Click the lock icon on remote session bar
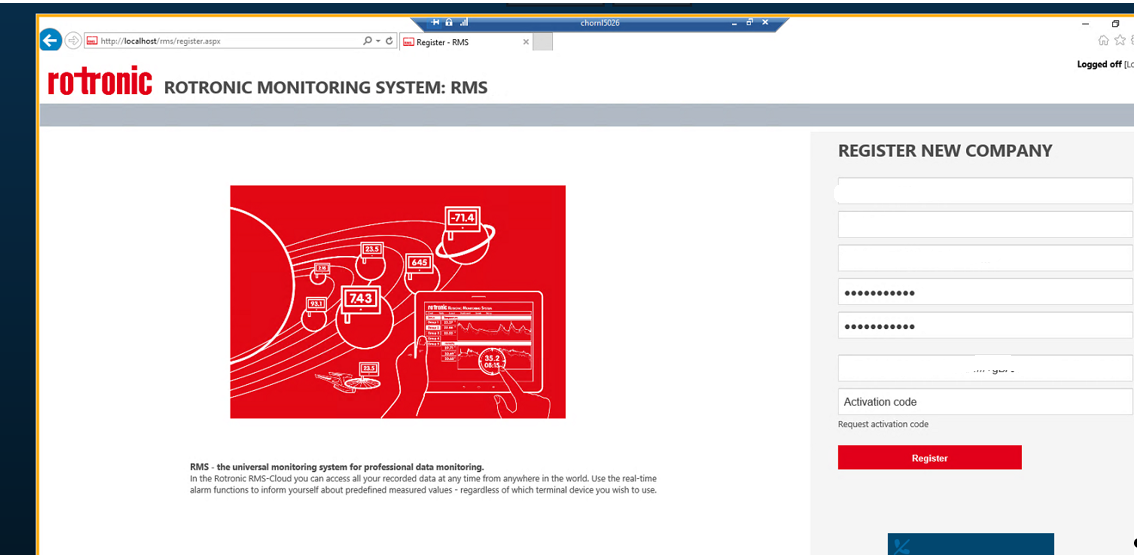Screen dimensions: 1137x558 pos(449,22)
